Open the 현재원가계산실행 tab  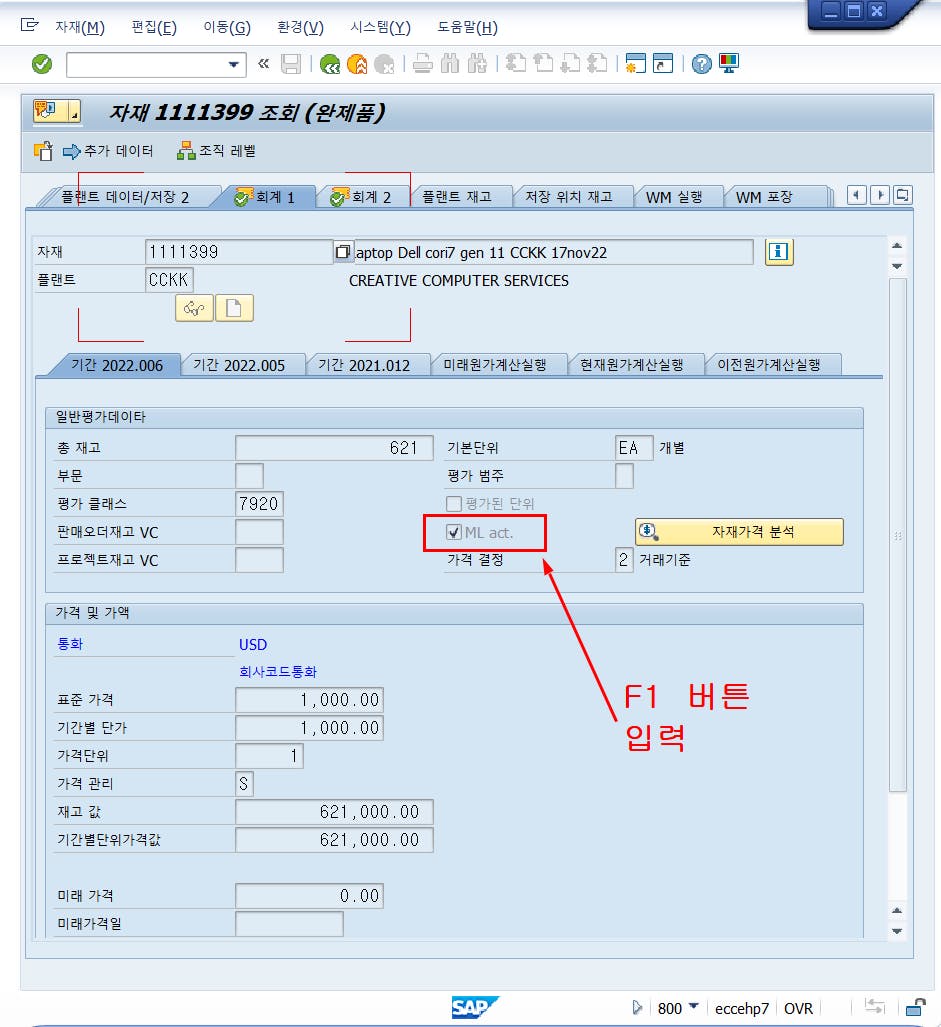point(631,365)
